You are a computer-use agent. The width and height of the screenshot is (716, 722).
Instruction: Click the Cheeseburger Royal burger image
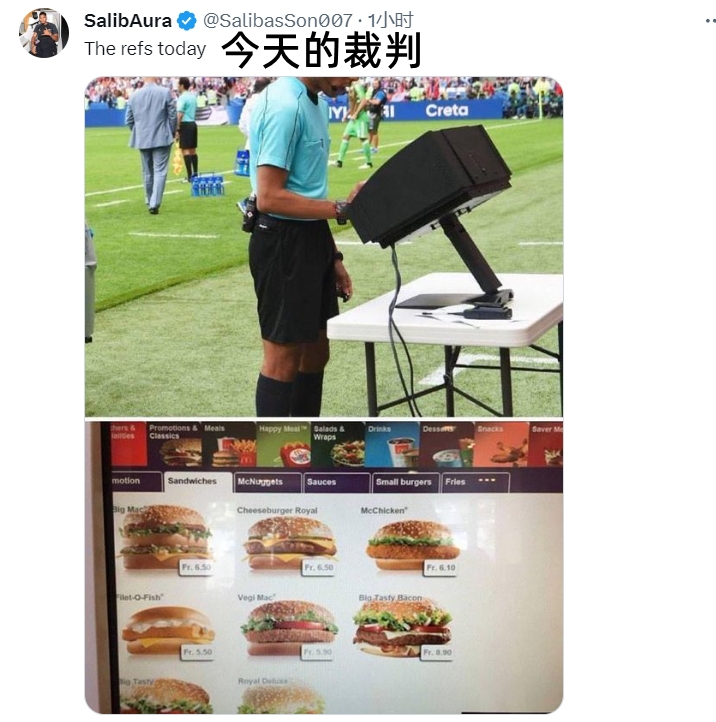[x=290, y=542]
